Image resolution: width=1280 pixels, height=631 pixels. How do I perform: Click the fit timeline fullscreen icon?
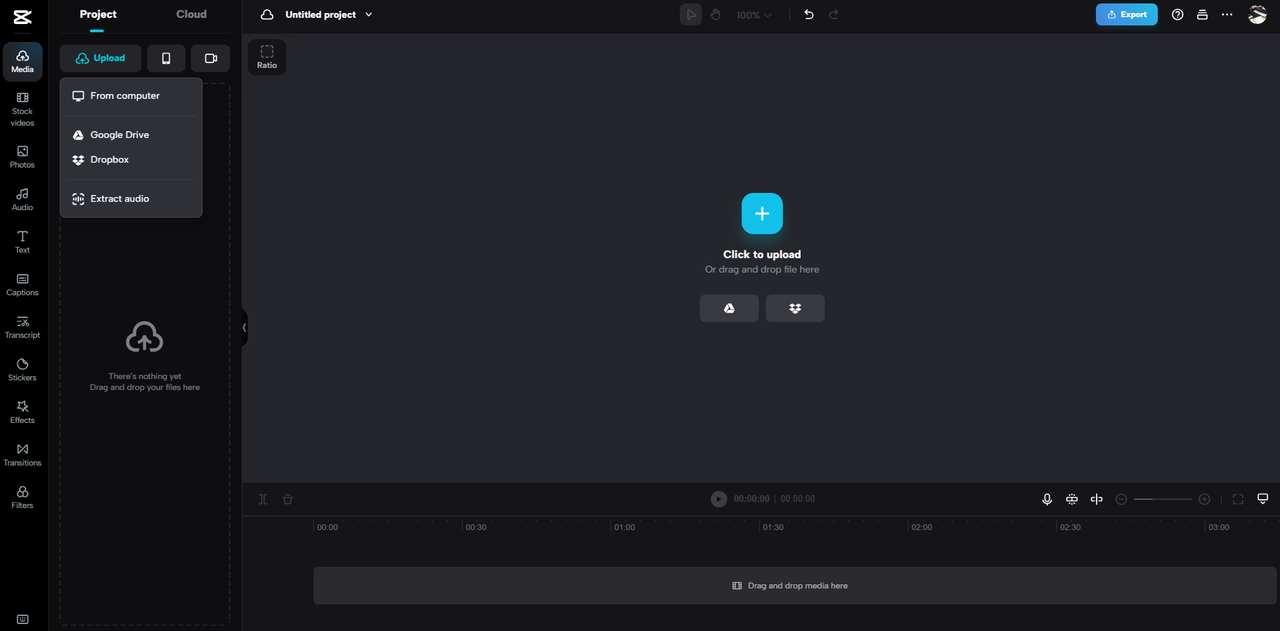tap(1238, 499)
